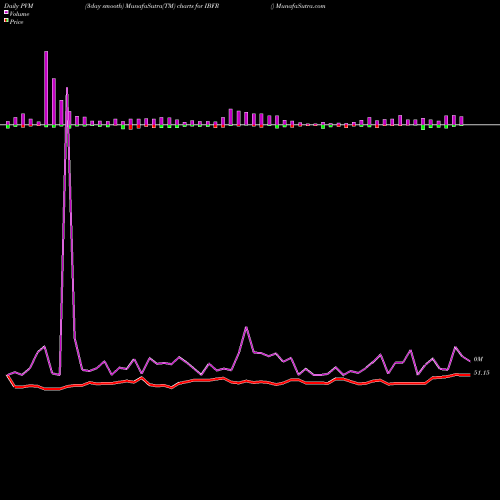
Task: Select the Price legend label
Action: (x=16, y=22)
